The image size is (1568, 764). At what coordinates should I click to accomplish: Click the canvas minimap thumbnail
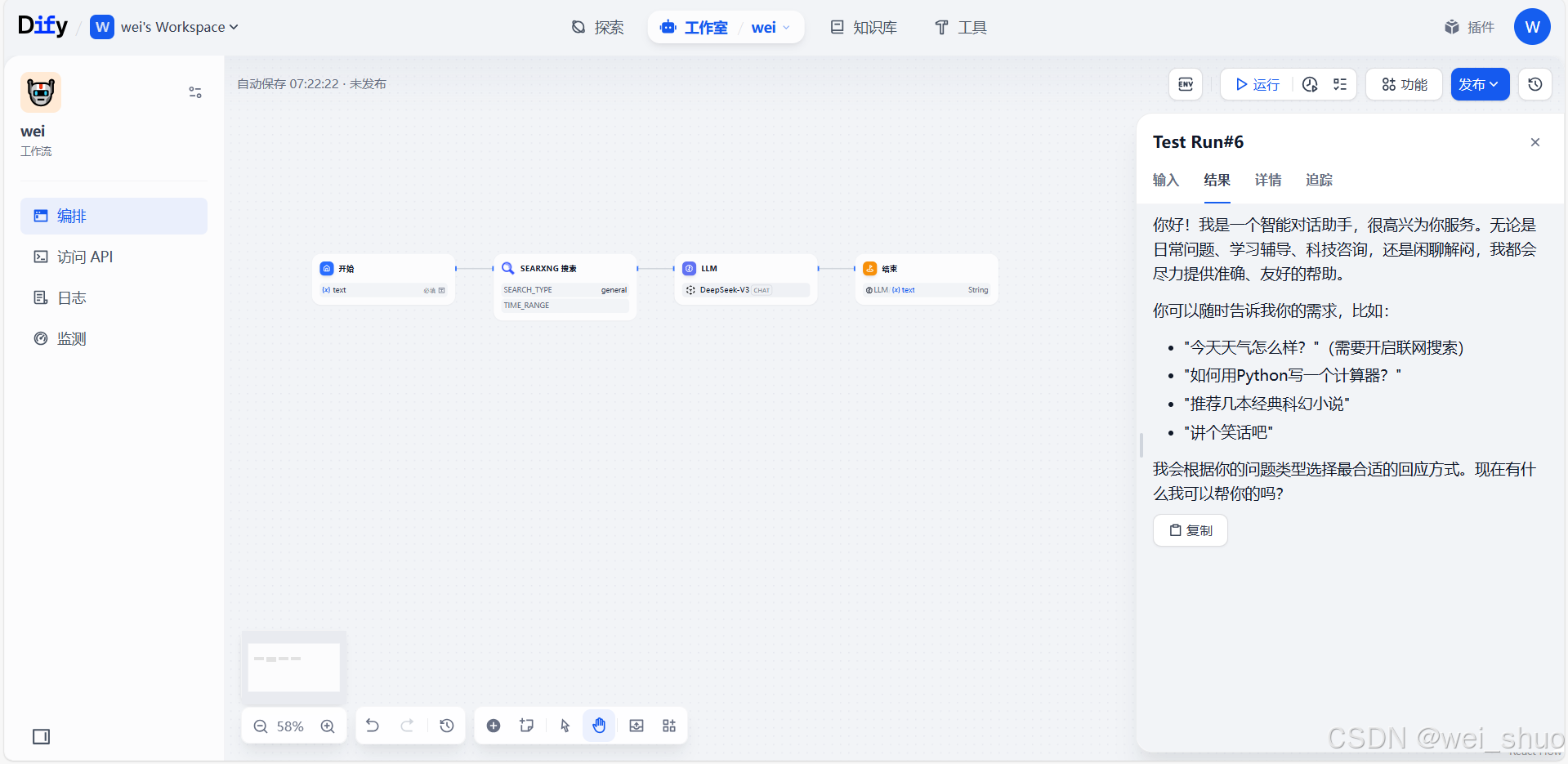point(294,667)
